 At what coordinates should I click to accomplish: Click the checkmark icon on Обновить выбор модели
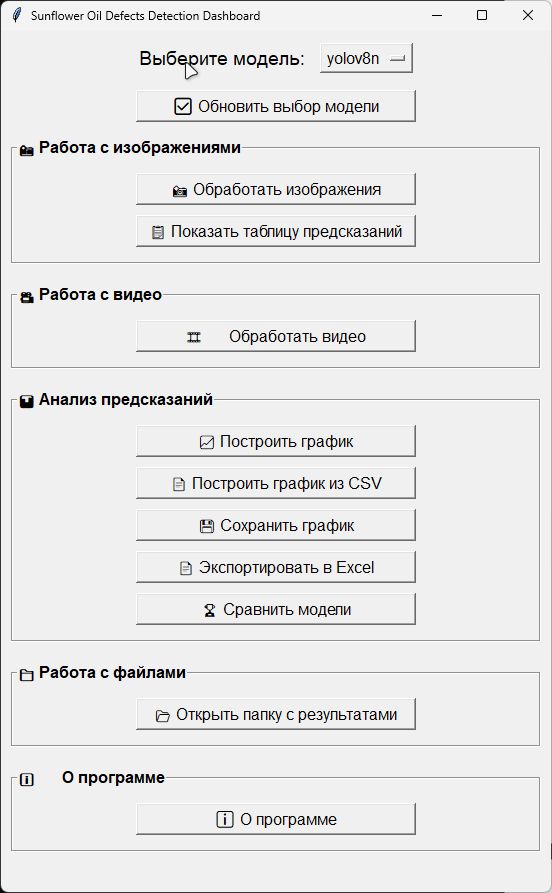coord(182,106)
